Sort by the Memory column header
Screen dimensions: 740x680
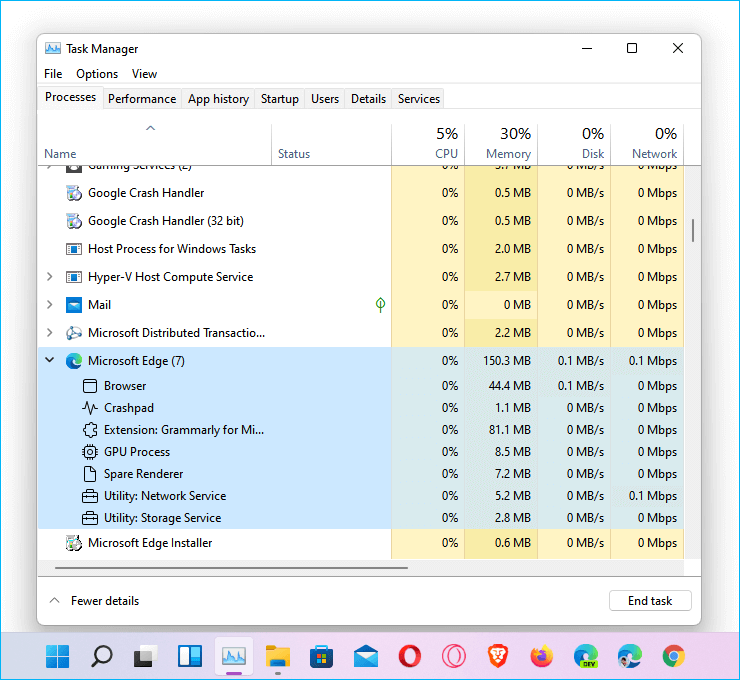[x=501, y=144]
